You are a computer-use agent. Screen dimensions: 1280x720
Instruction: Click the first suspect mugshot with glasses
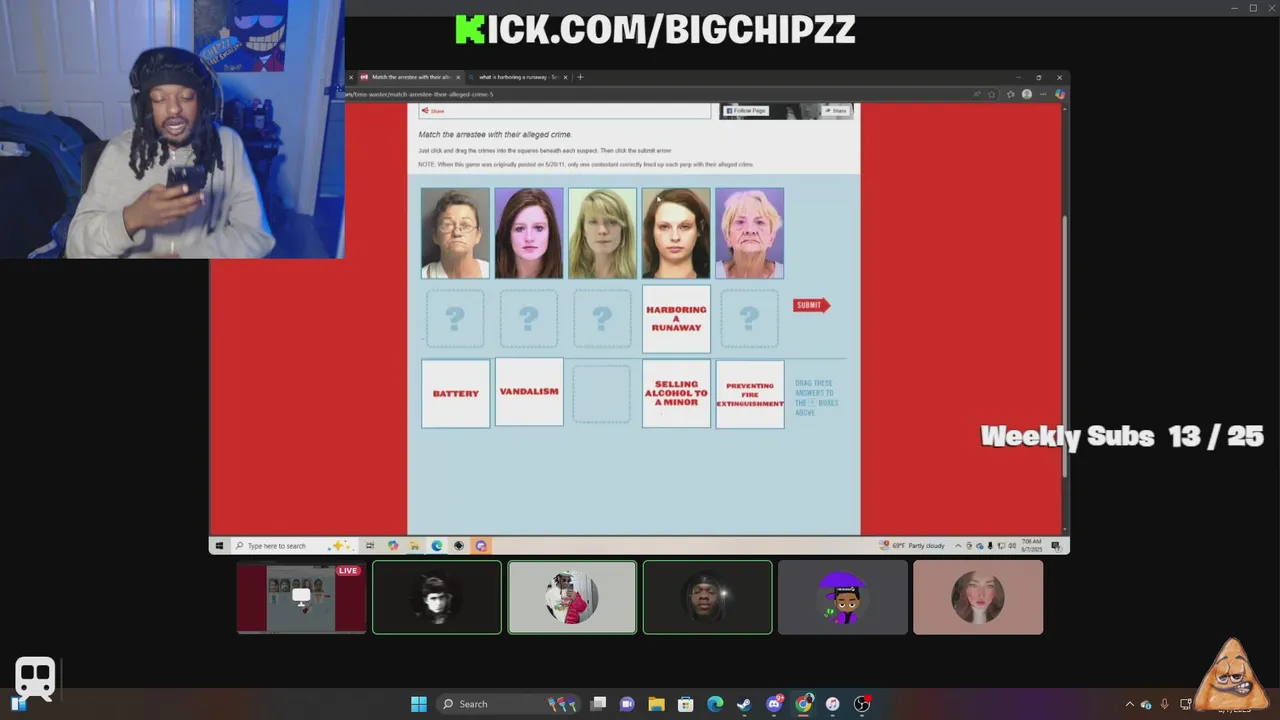coord(455,233)
